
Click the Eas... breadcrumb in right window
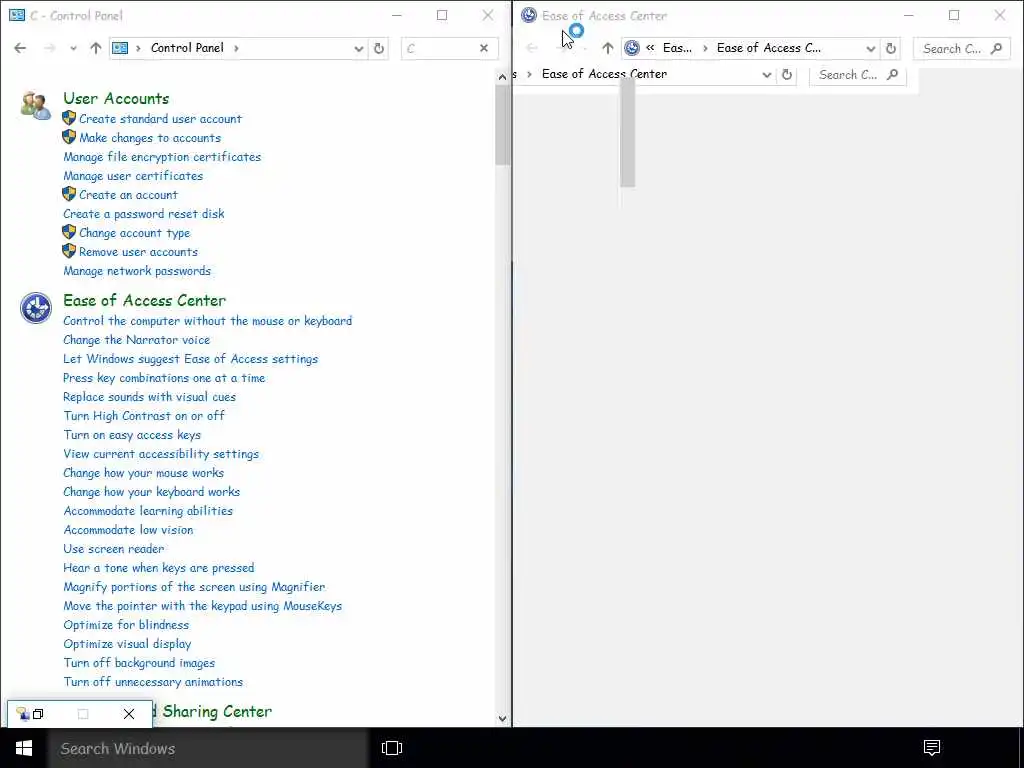click(677, 48)
